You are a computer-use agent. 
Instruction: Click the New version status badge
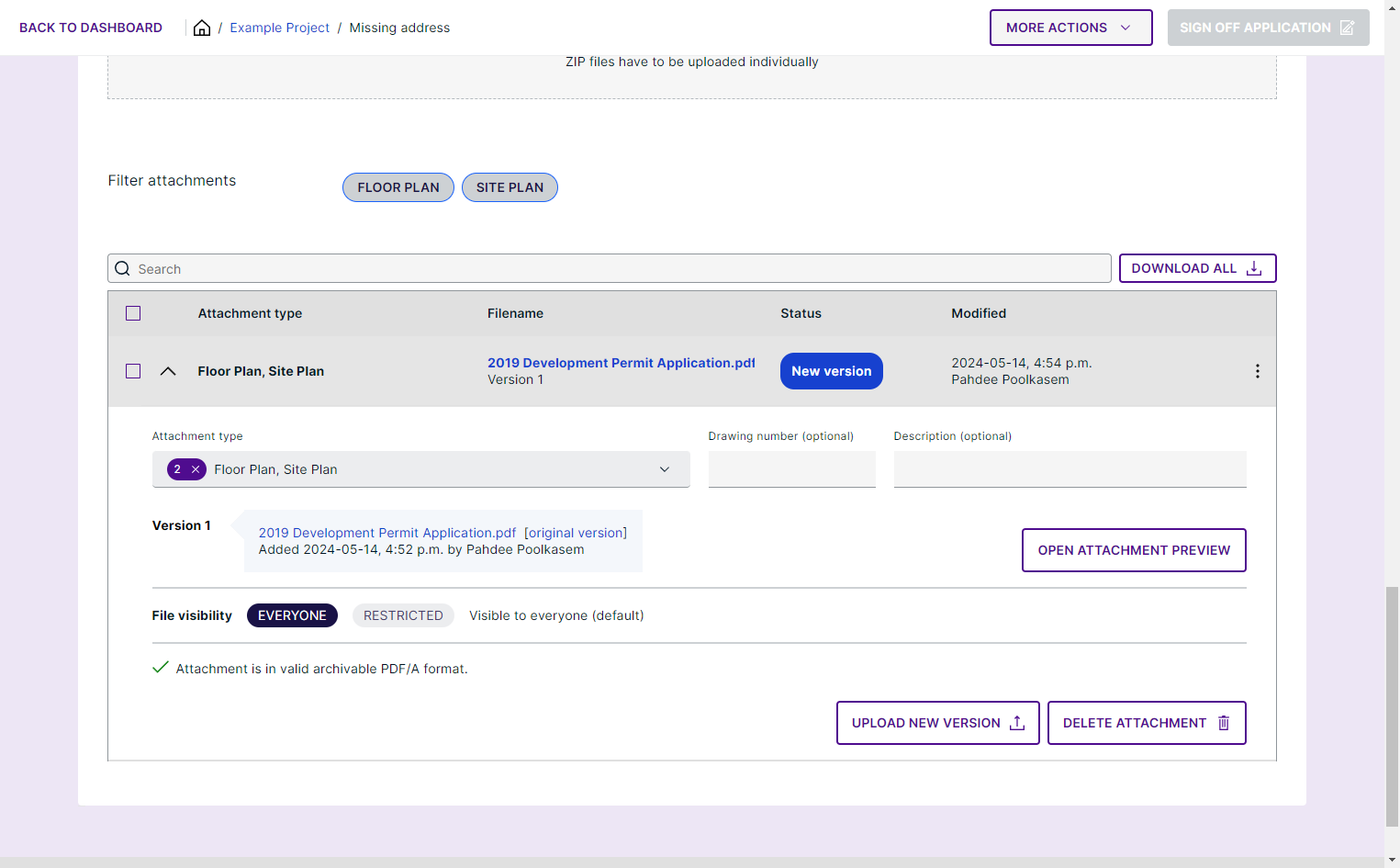point(832,371)
